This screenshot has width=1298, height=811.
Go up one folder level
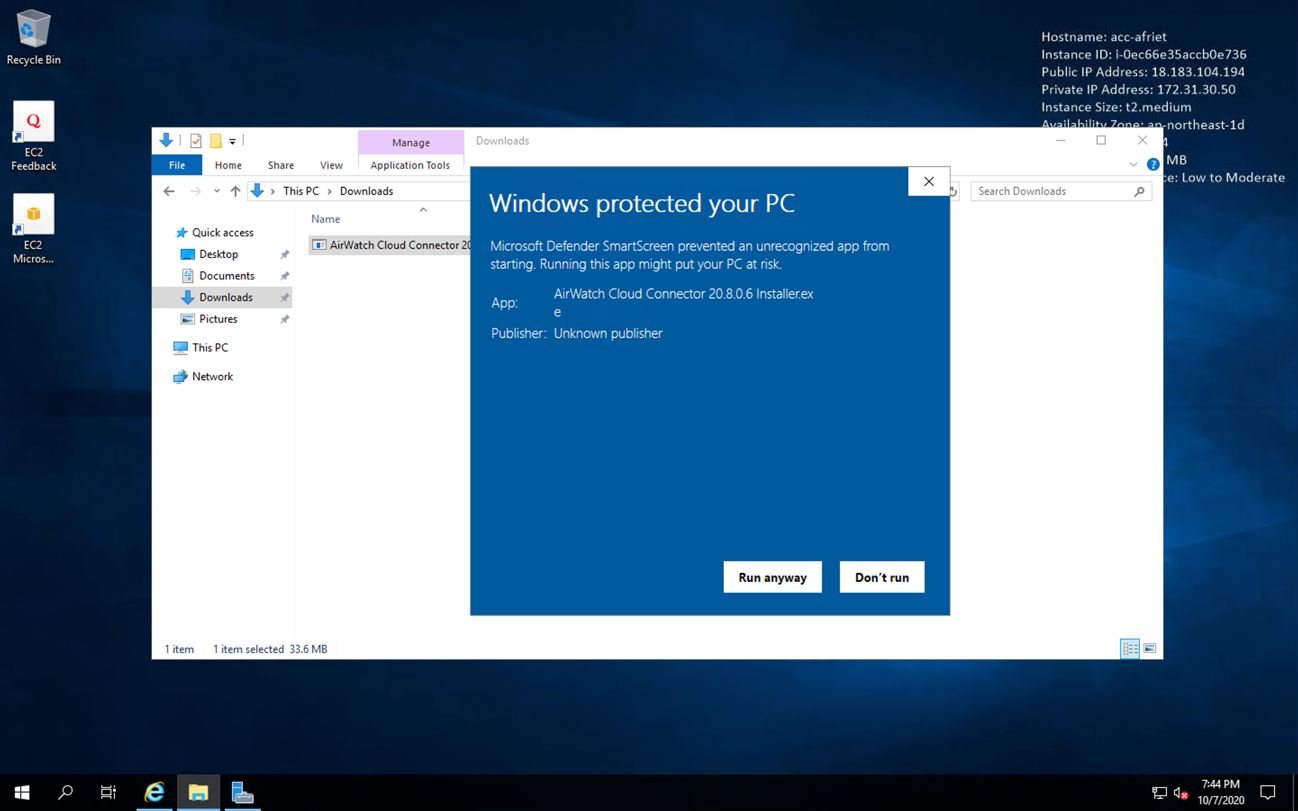[x=235, y=191]
